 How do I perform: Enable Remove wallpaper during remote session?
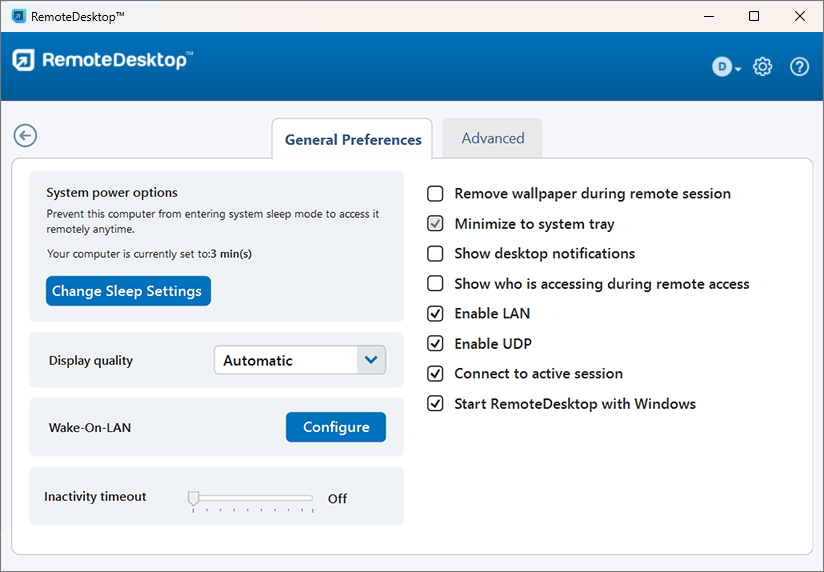[x=435, y=194]
